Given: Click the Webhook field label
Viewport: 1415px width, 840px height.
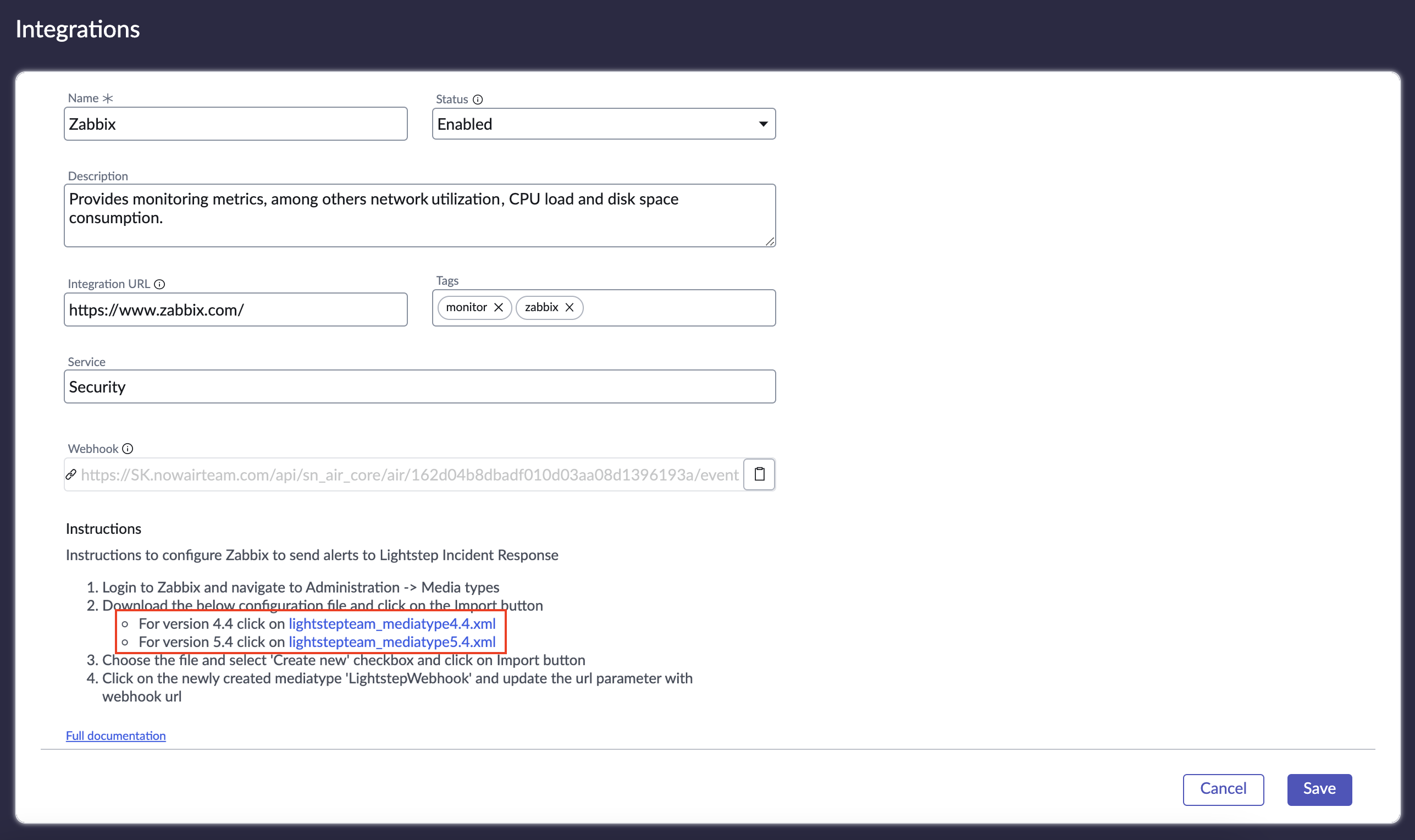Looking at the screenshot, I should (93, 449).
